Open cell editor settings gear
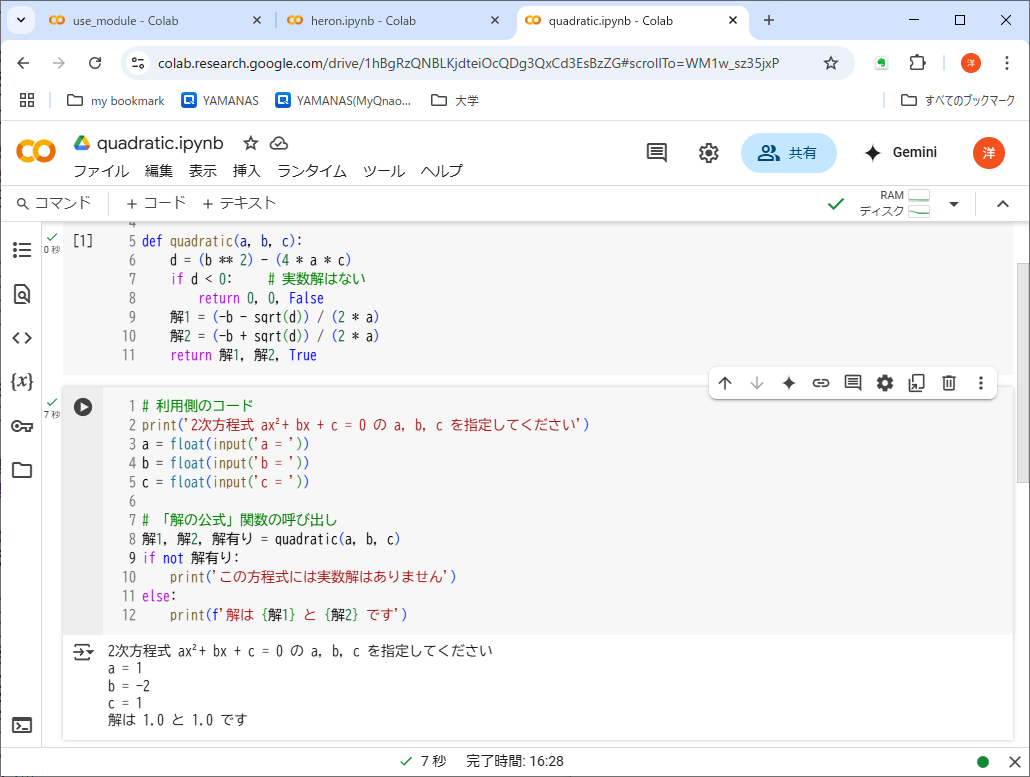 click(885, 383)
